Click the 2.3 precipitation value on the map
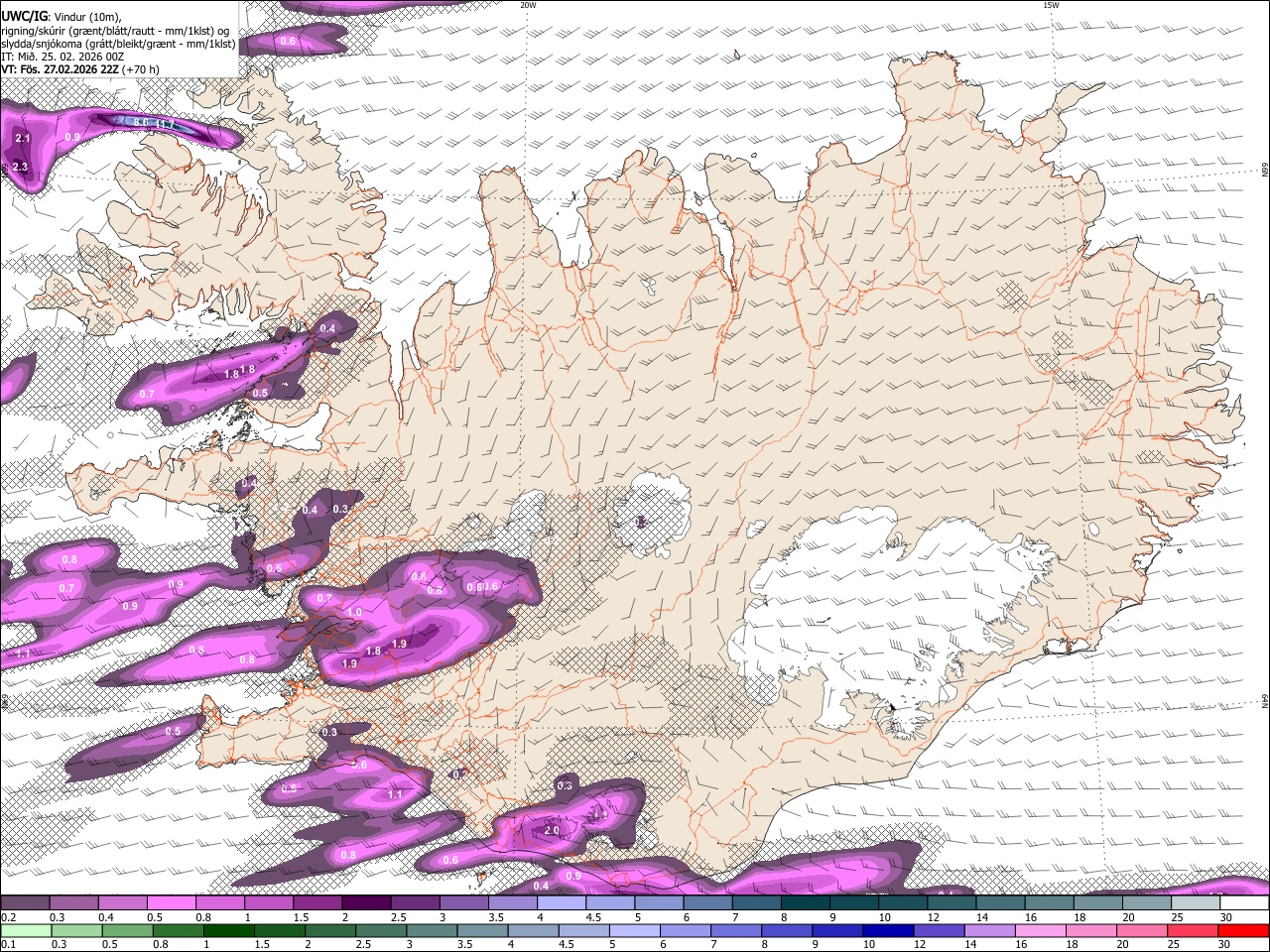 (20, 167)
